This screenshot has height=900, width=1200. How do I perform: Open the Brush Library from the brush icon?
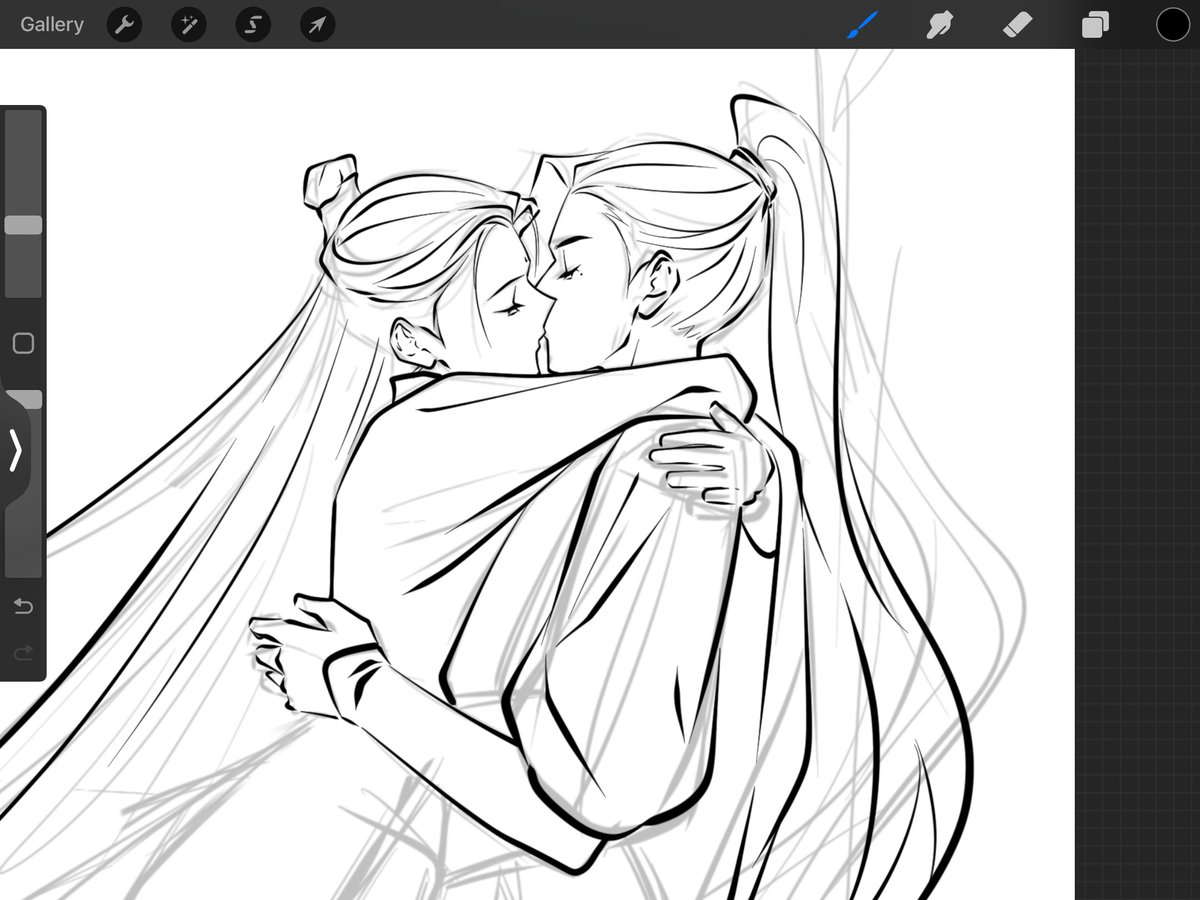tap(862, 24)
